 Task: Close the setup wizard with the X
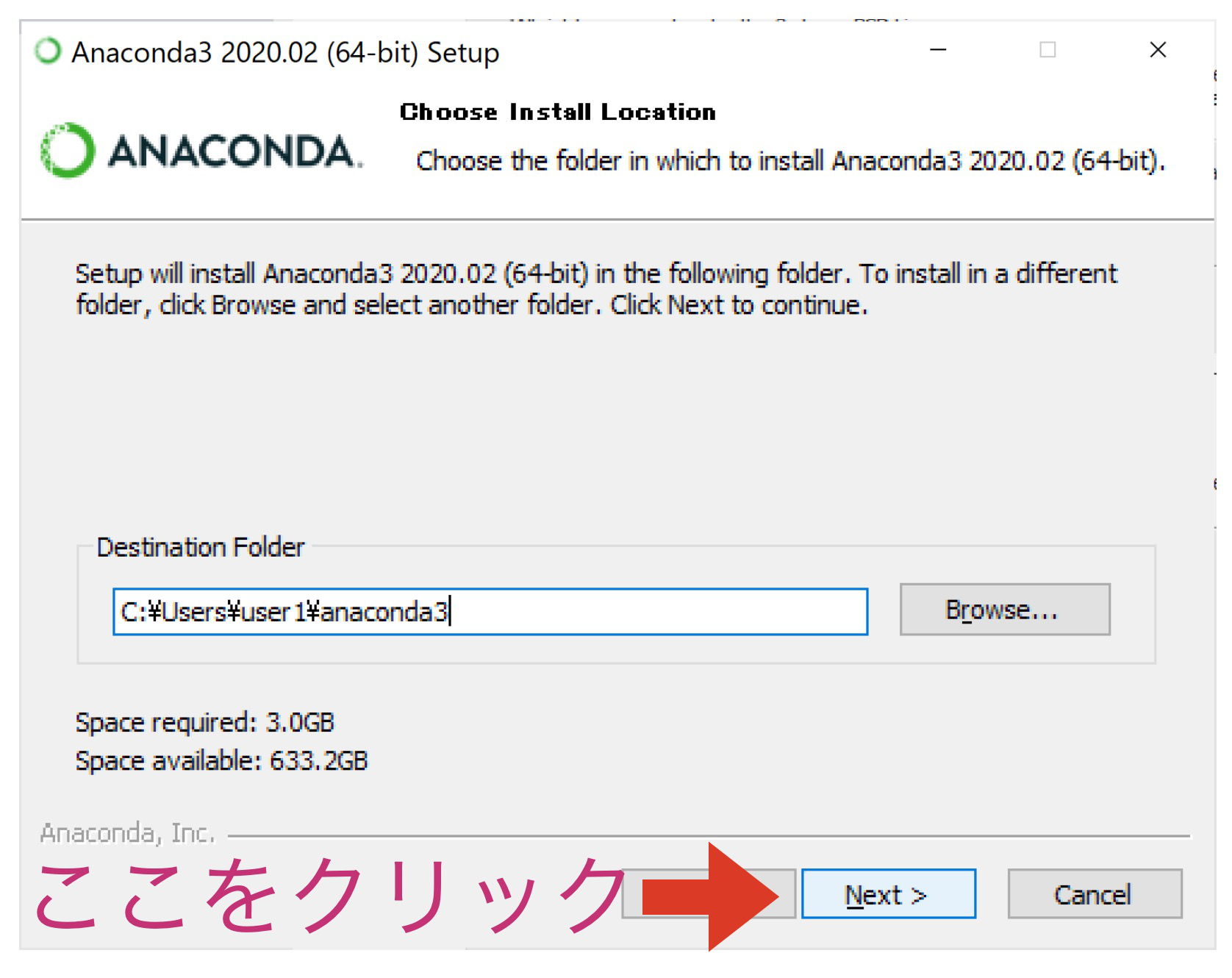[1158, 51]
